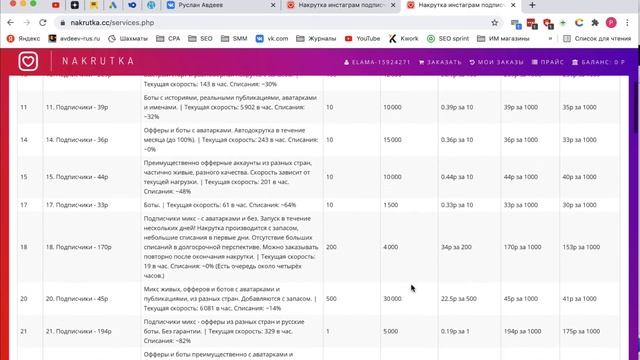Open the pinned Yandex Money 'Ю' tab

coord(132,5)
